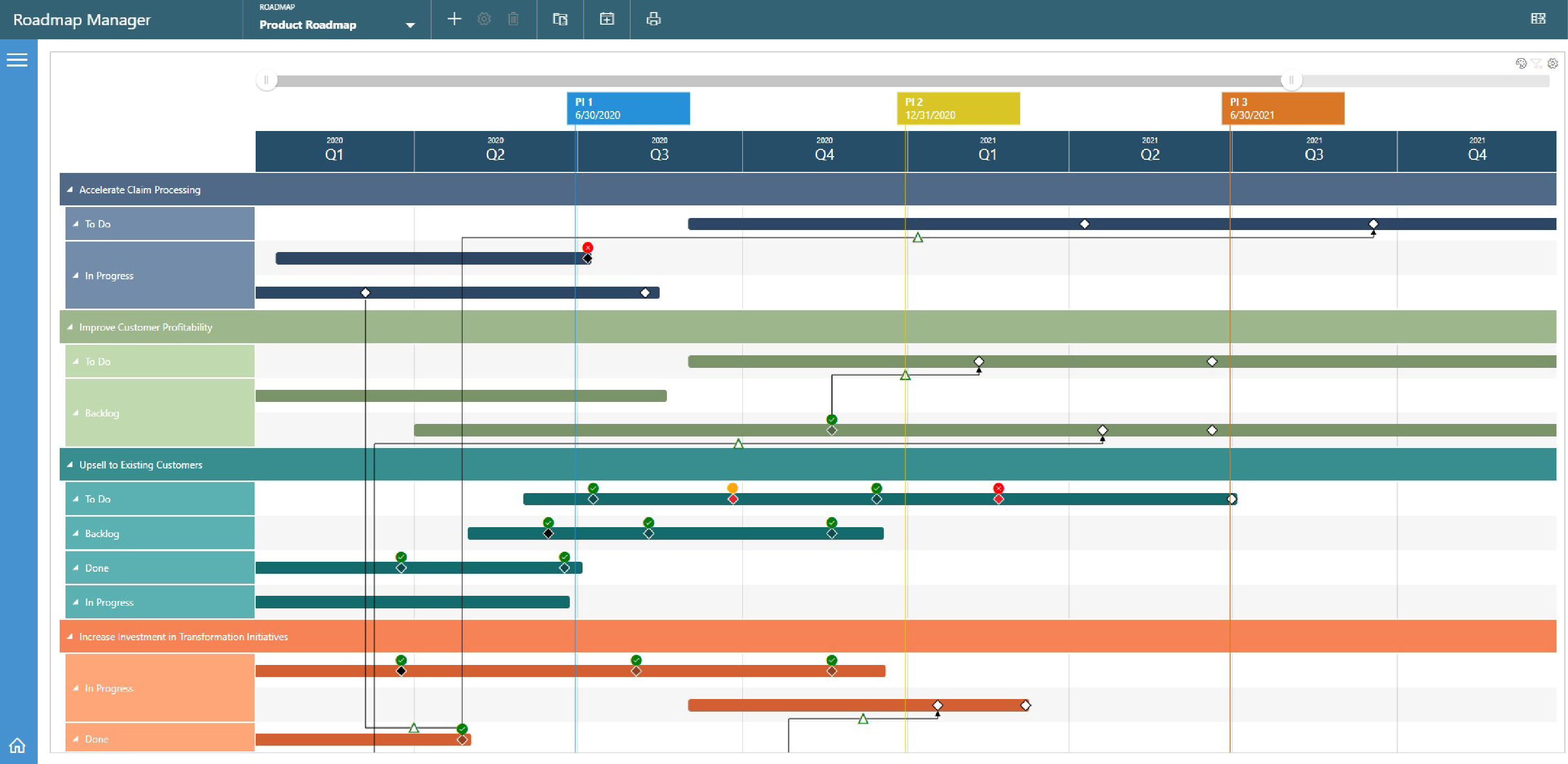Viewport: 1568px width, 764px height.
Task: Collapse Increase Investment in Transformation Initiatives
Action: (70, 637)
